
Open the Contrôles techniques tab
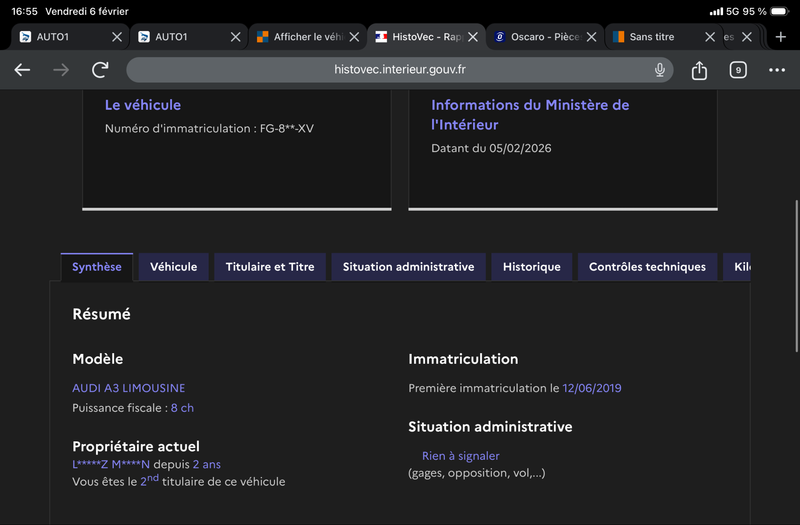(647, 267)
